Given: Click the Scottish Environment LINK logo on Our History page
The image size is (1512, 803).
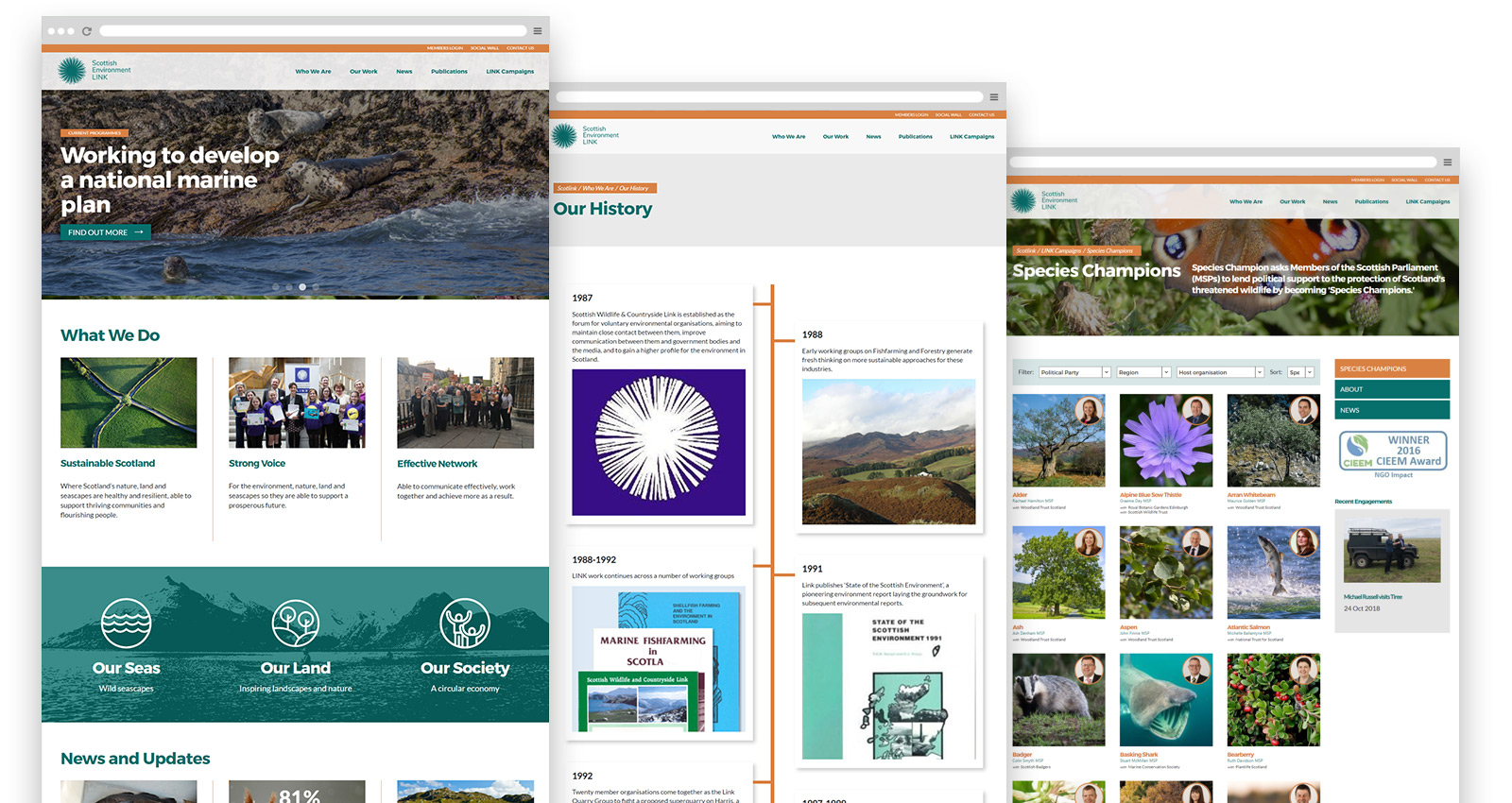Looking at the screenshot, I should point(585,135).
